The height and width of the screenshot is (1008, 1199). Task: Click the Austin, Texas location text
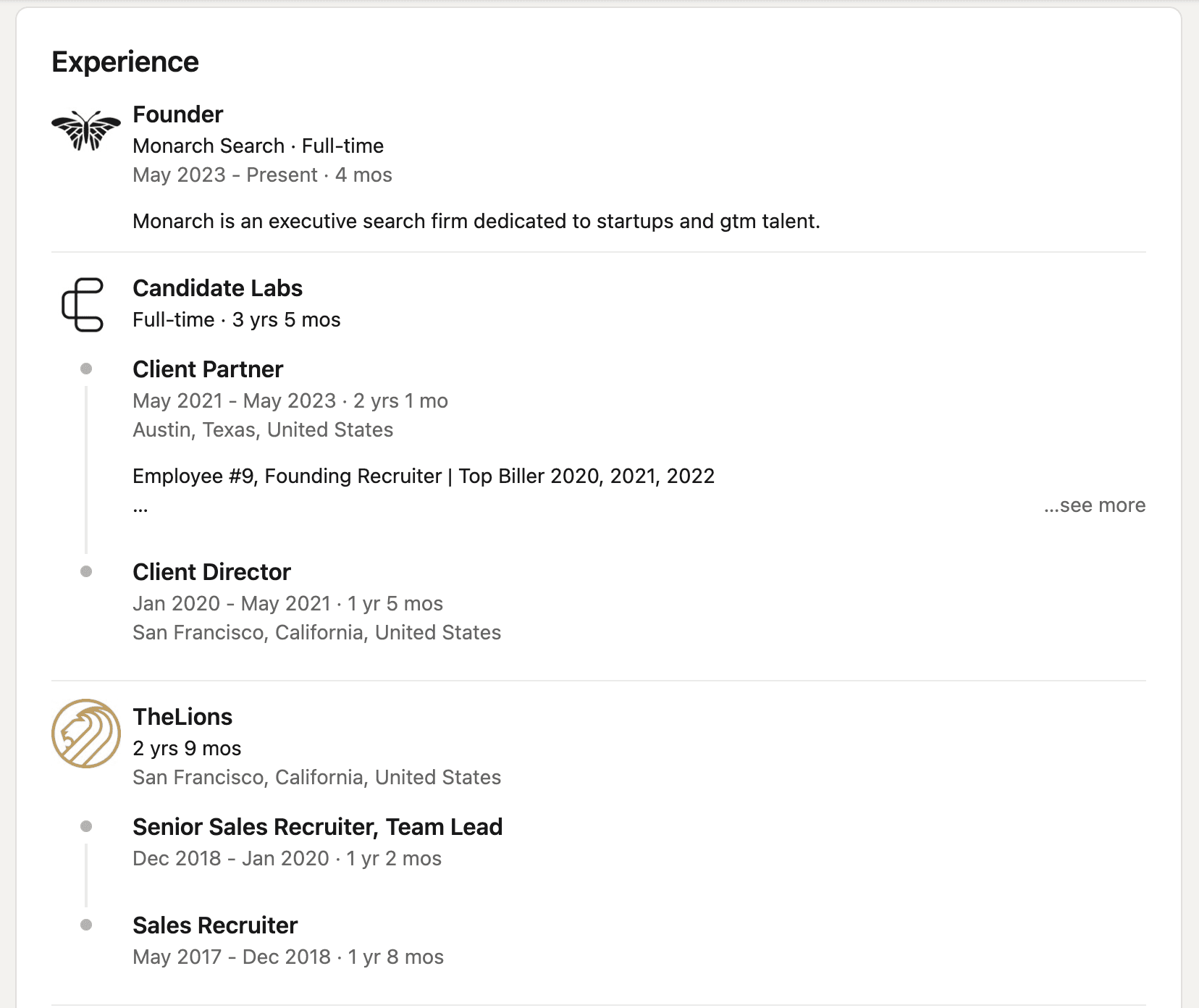coord(263,430)
